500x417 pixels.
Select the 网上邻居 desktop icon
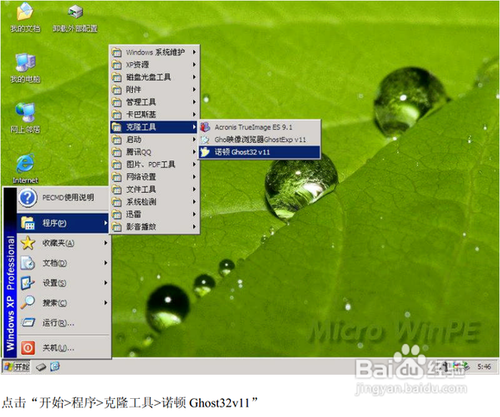25,118
